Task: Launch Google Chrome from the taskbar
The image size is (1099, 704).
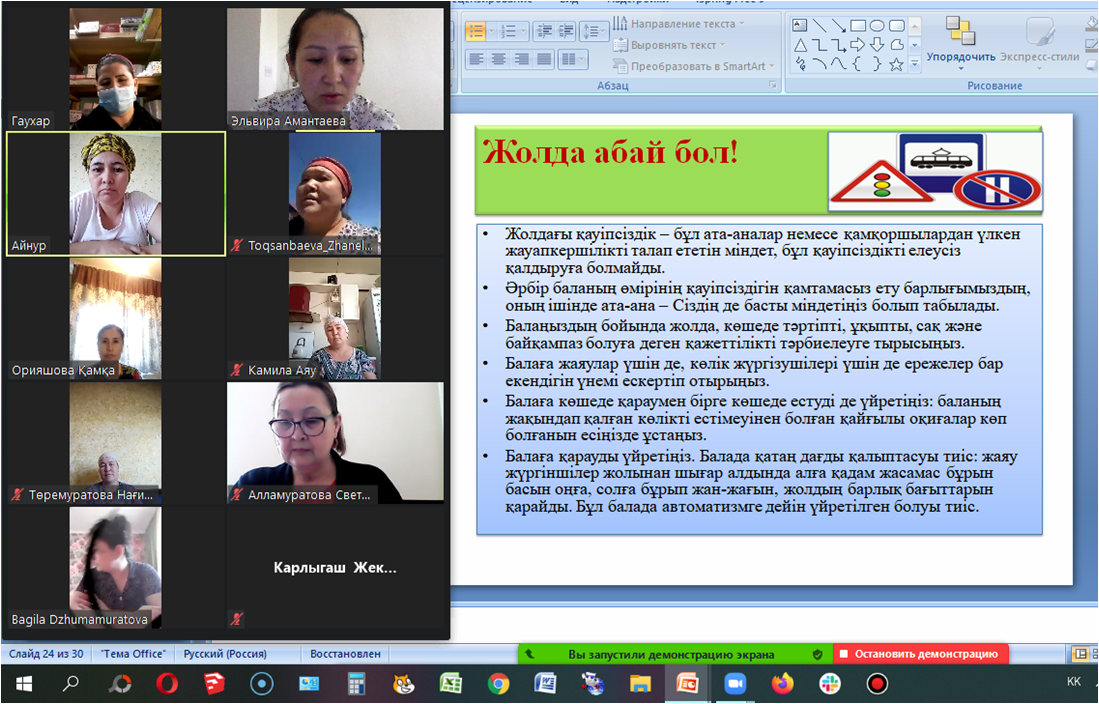Action: pos(498,684)
